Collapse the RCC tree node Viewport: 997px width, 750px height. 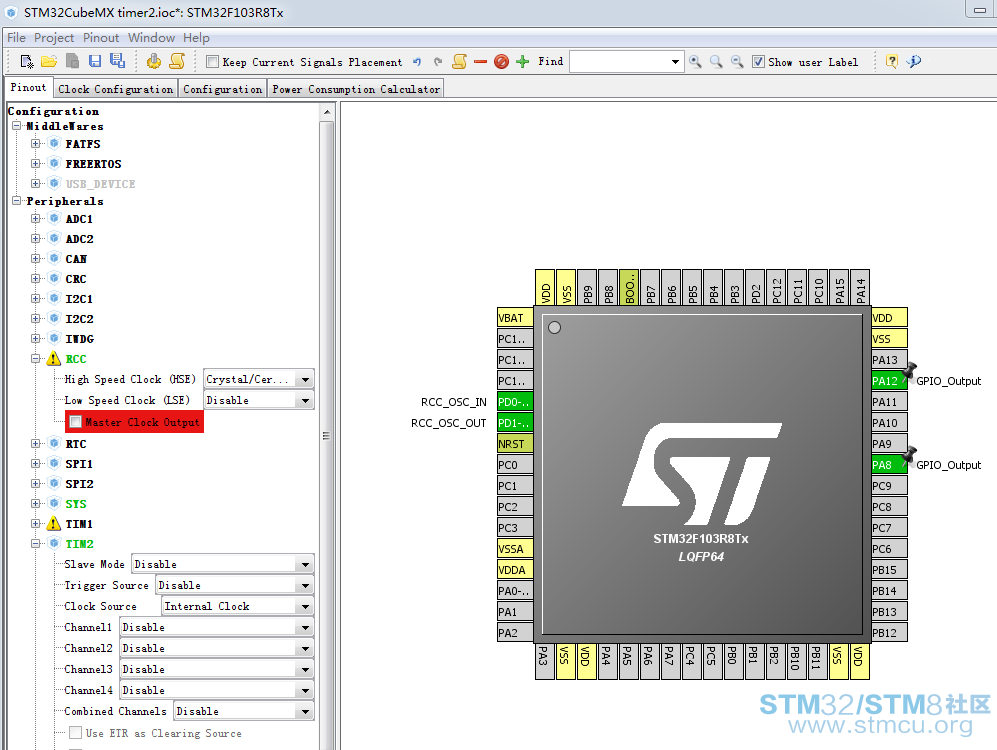click(36, 358)
